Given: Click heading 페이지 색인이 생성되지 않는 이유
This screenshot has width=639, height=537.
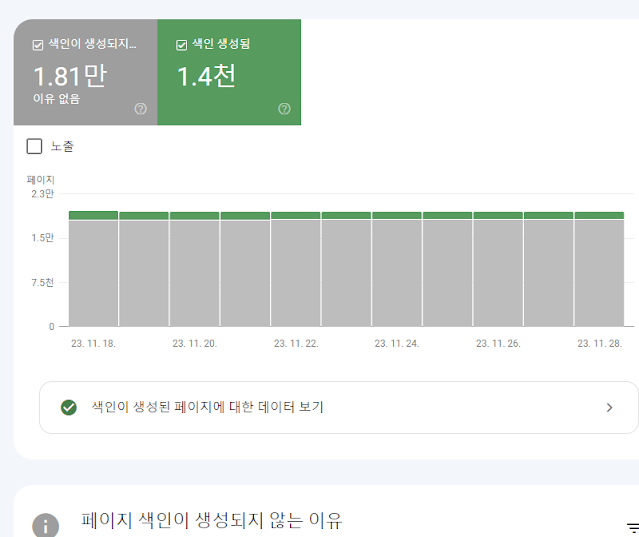Looking at the screenshot, I should point(212,520).
